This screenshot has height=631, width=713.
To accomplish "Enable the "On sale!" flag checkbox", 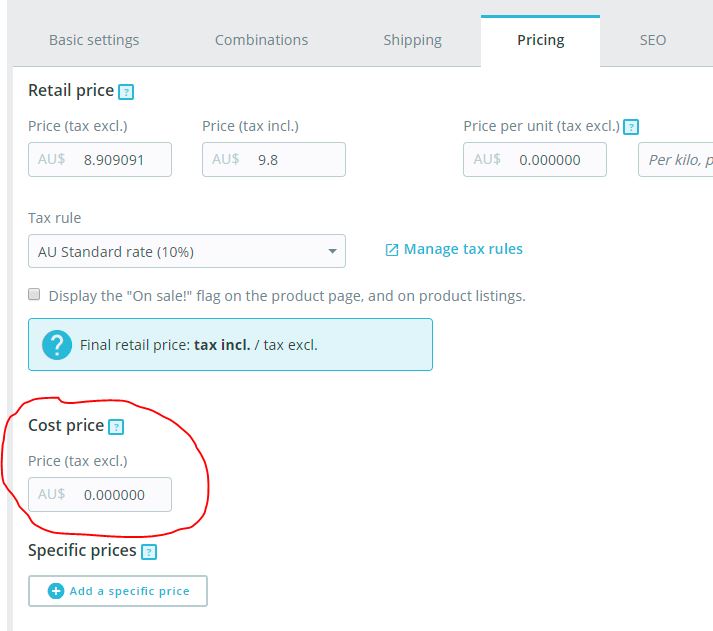I will tap(35, 295).
